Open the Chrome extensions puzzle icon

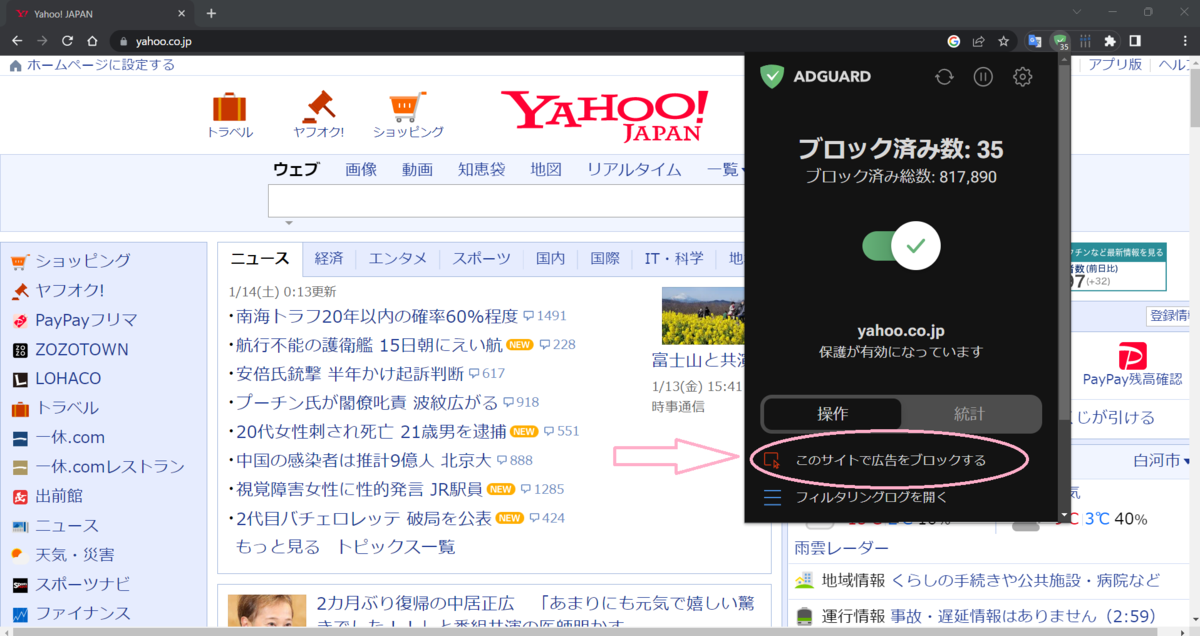click(1110, 41)
